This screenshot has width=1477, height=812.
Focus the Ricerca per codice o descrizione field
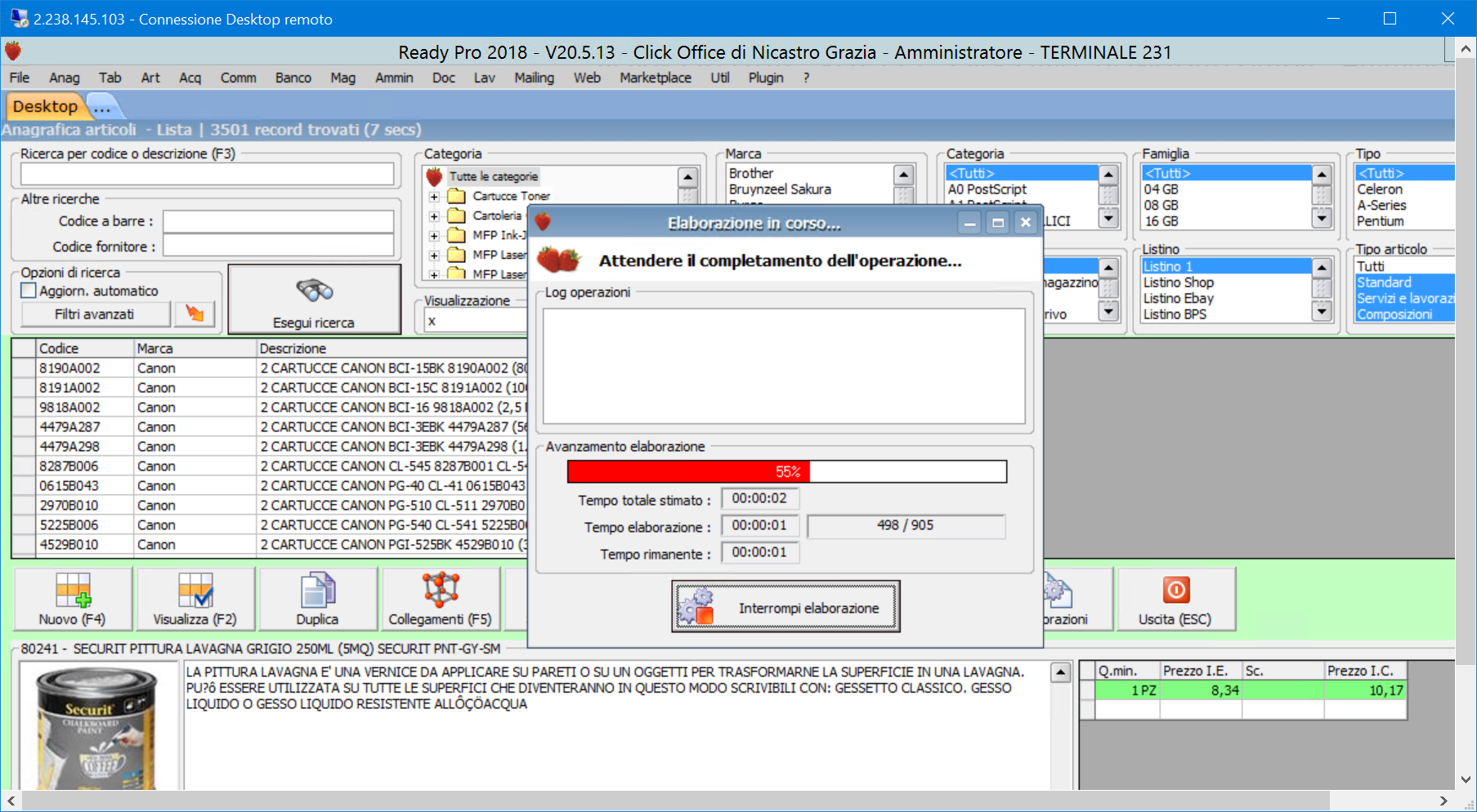207,174
